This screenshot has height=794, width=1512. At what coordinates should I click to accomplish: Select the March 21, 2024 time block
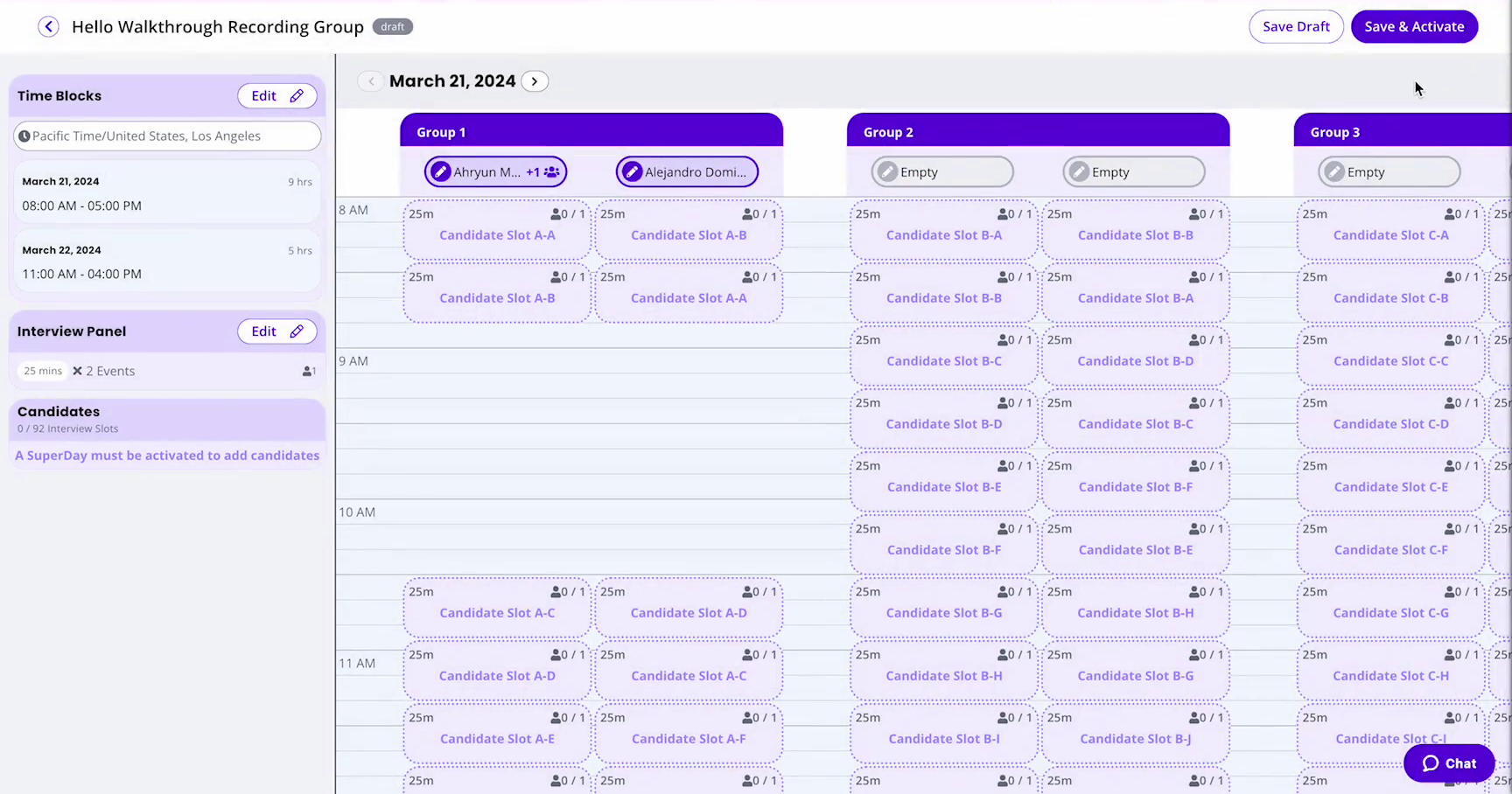167,193
